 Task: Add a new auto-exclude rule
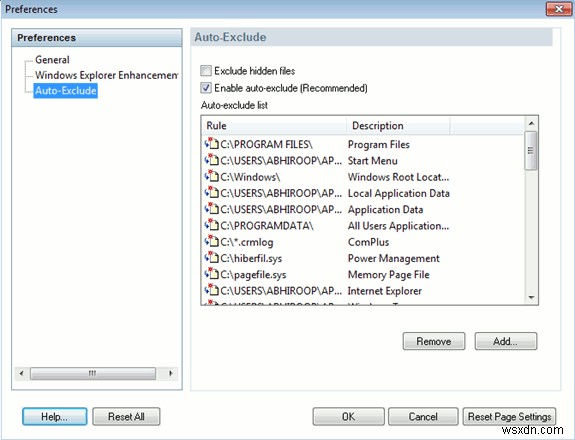tap(506, 341)
